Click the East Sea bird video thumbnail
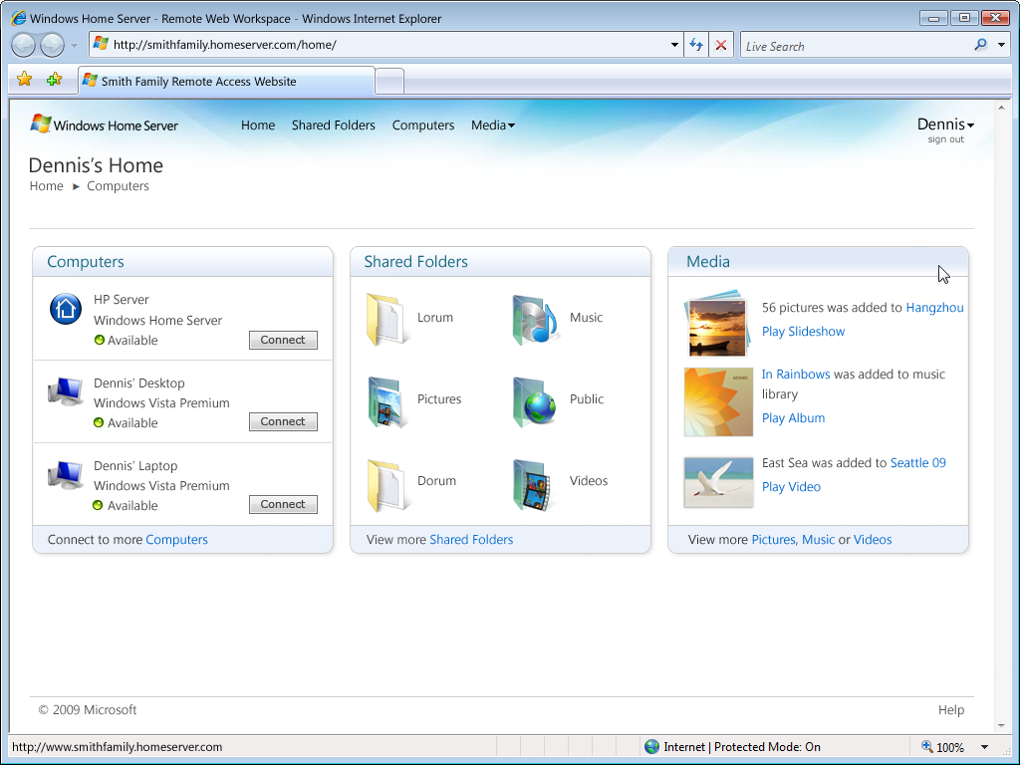The height and width of the screenshot is (765, 1020). click(x=718, y=482)
